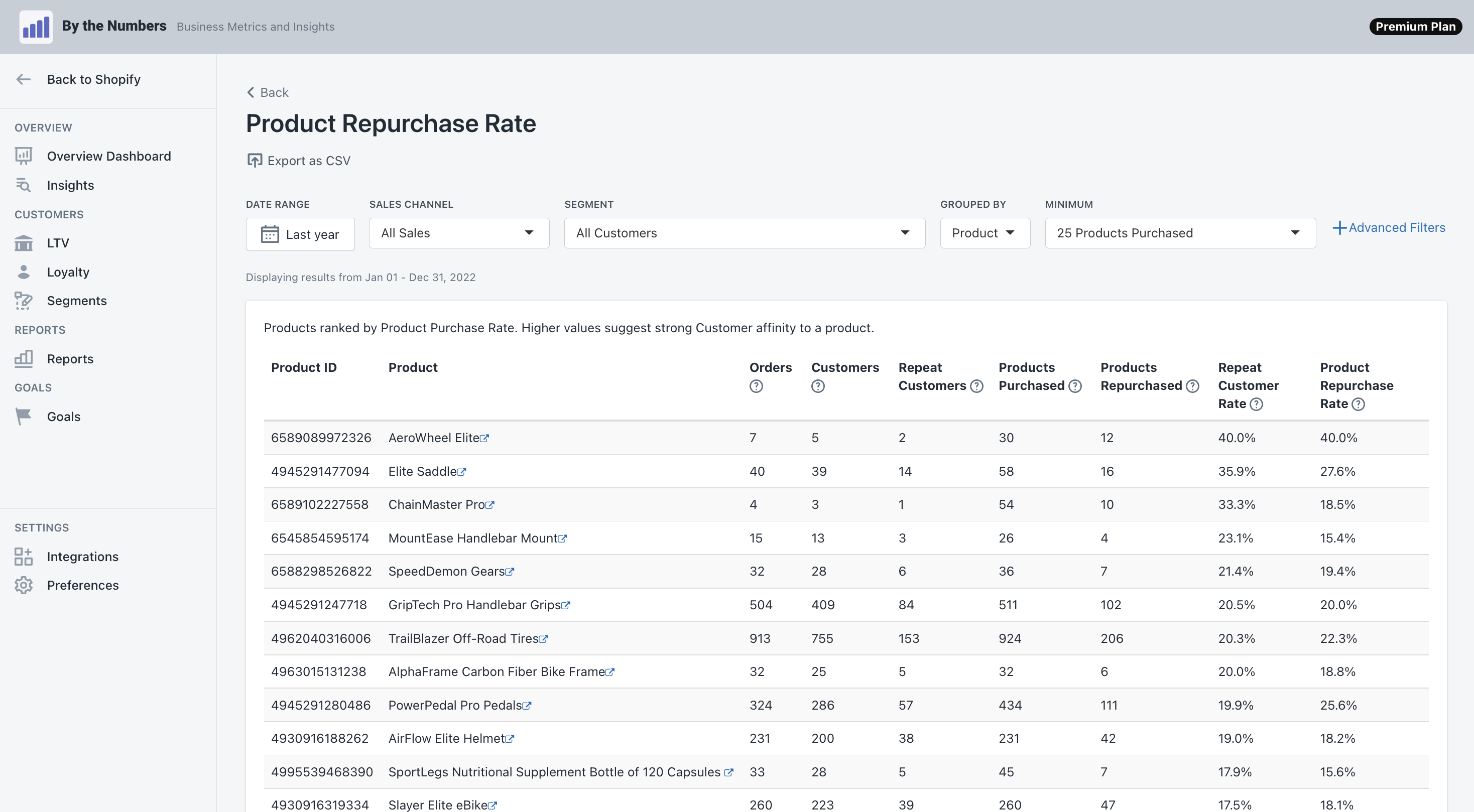Click the back arrow icon beside Back to Shopify
Image resolution: width=1474 pixels, height=812 pixels.
[x=24, y=79]
